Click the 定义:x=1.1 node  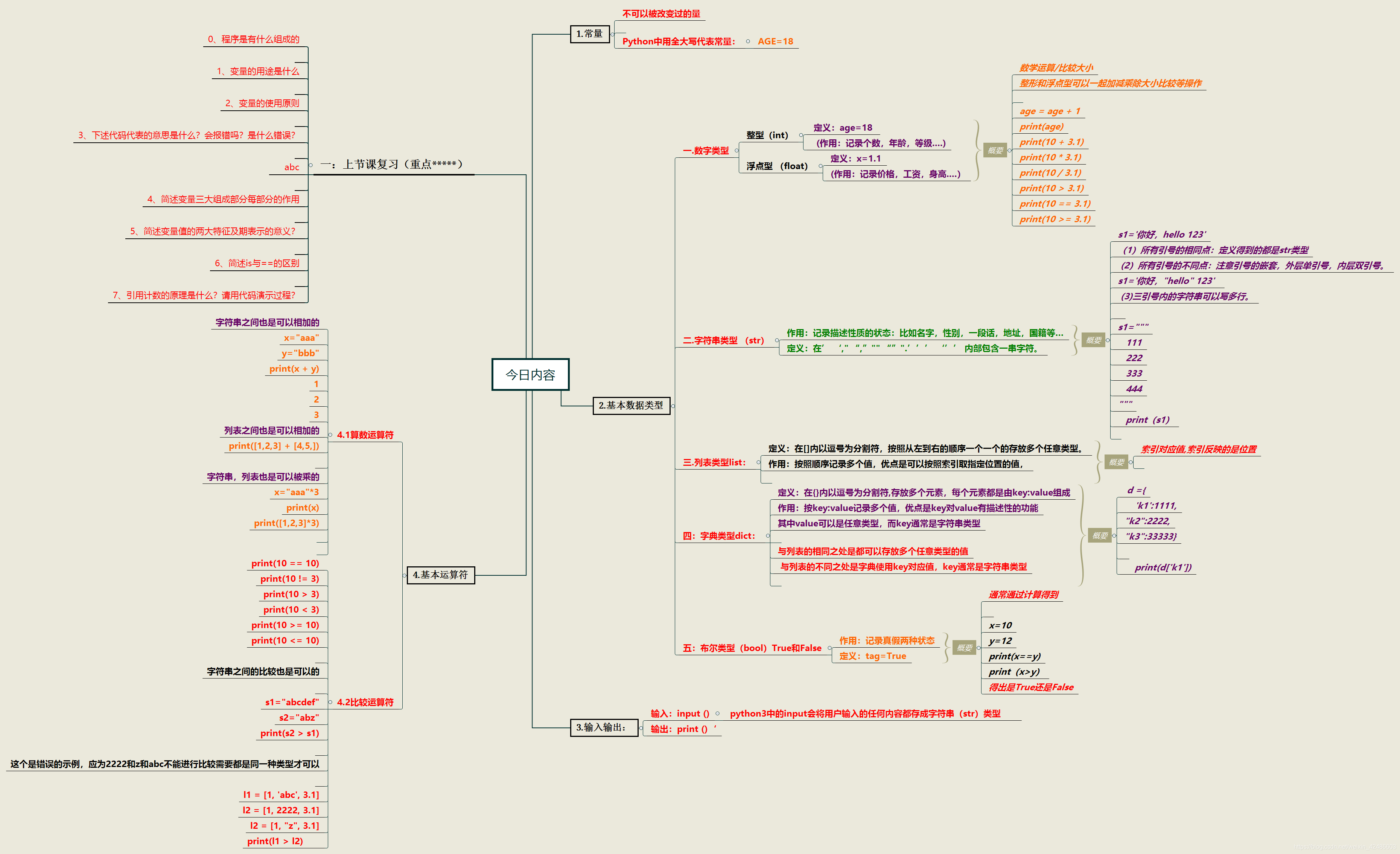tap(855, 159)
